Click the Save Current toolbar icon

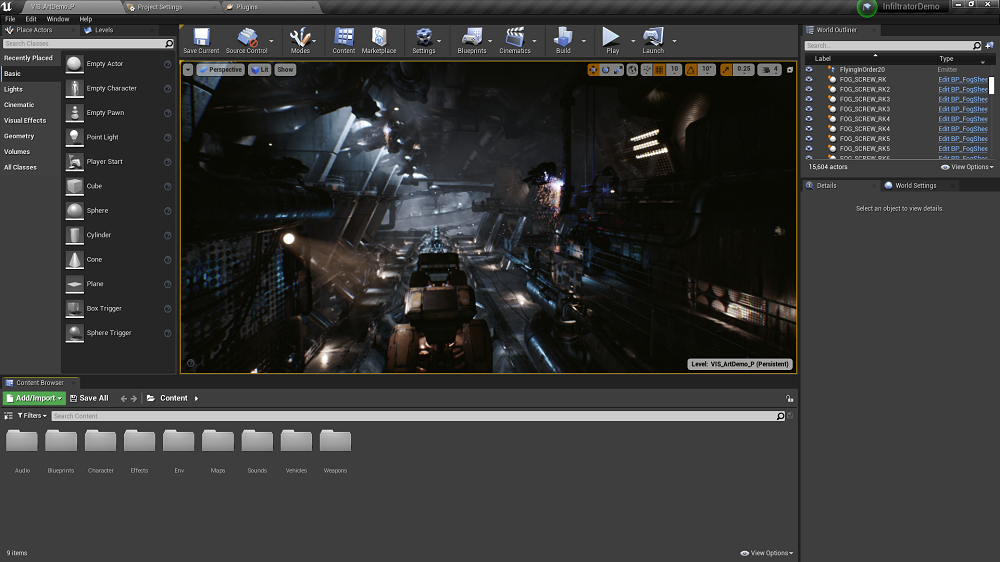click(x=201, y=37)
